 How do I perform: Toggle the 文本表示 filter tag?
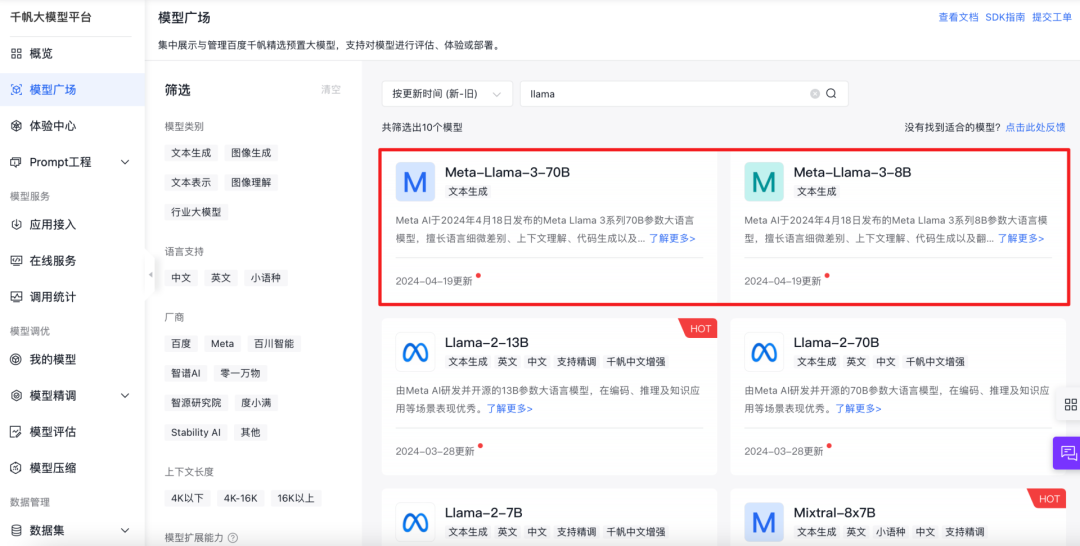pos(191,182)
